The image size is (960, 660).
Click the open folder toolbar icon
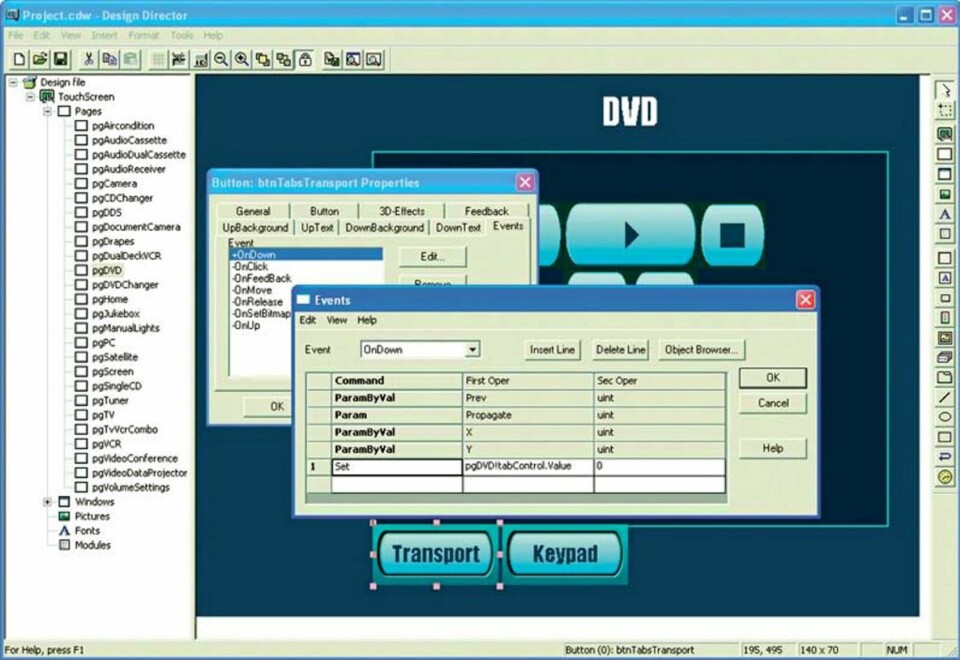pos(40,59)
